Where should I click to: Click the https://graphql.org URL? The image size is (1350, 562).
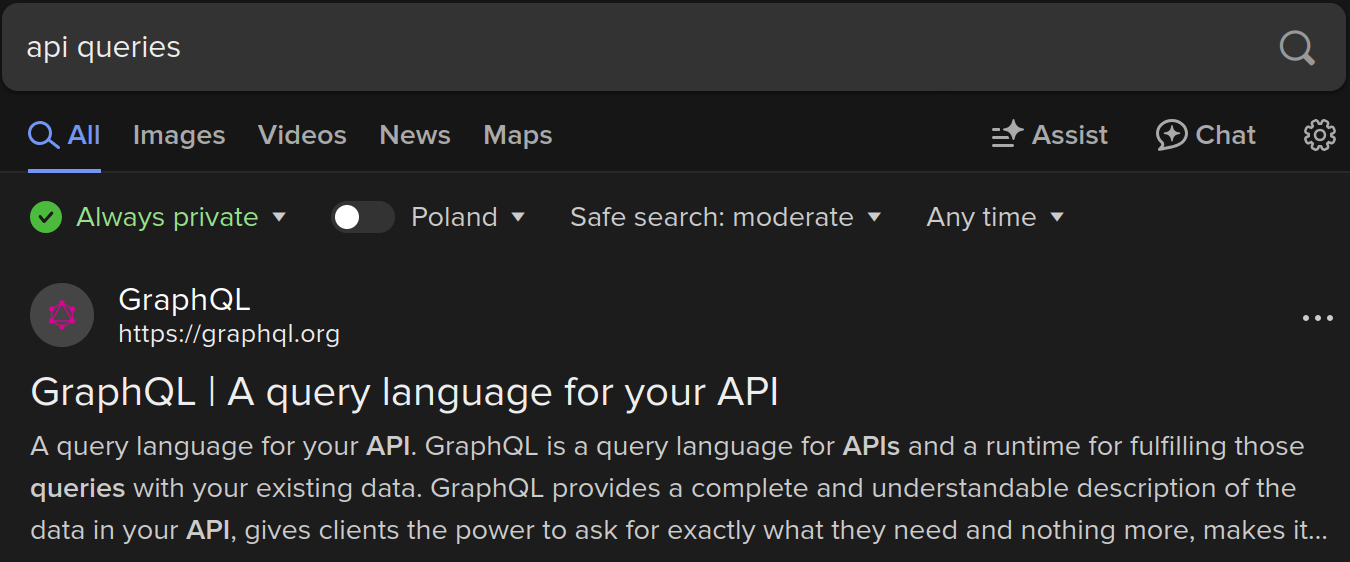[x=229, y=334]
